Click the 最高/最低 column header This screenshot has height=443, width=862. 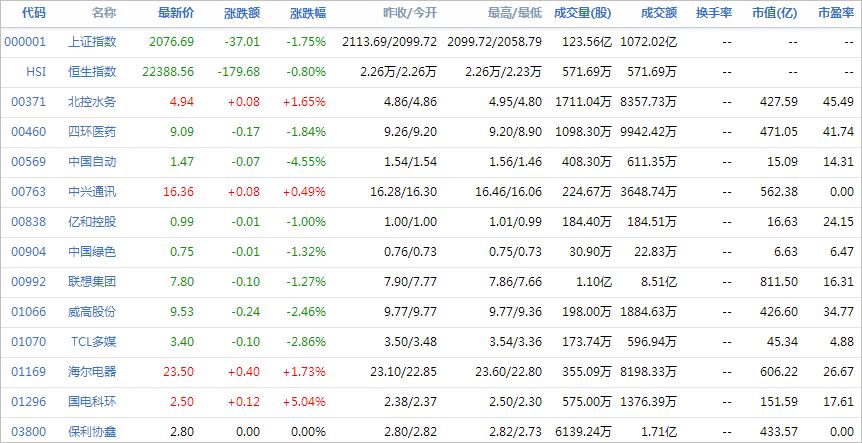515,13
